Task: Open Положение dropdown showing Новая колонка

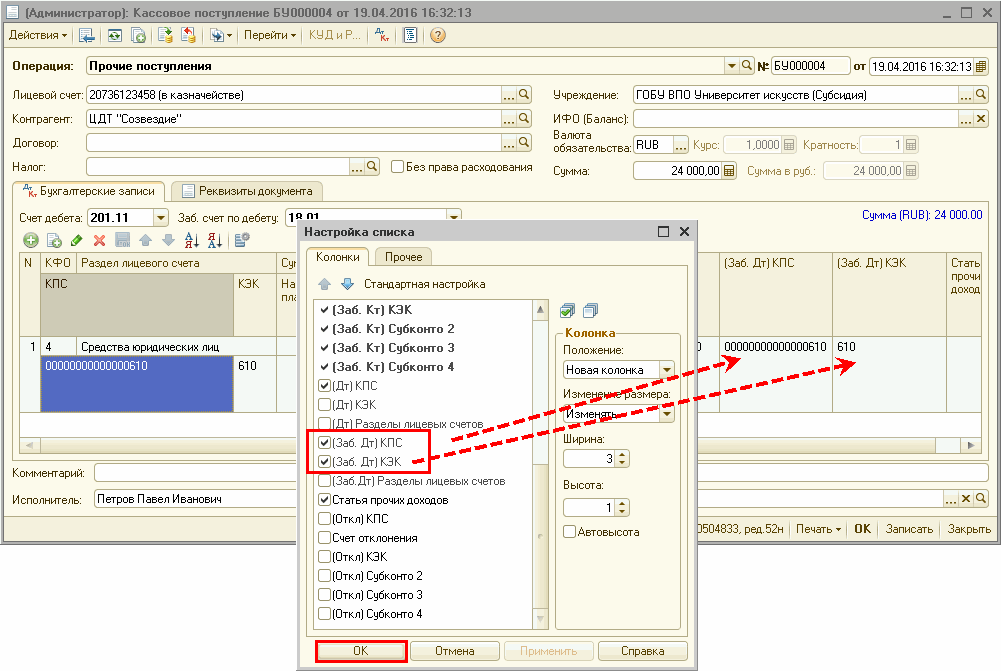Action: point(667,370)
